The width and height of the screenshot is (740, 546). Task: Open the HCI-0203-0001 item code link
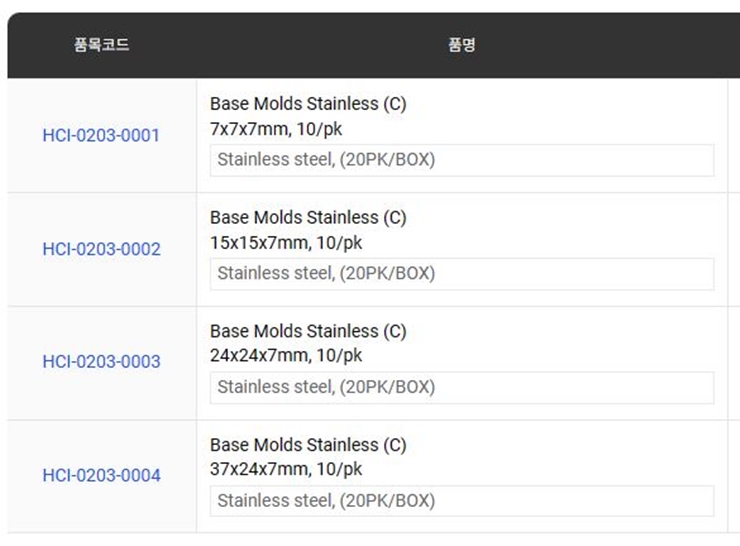point(101,135)
